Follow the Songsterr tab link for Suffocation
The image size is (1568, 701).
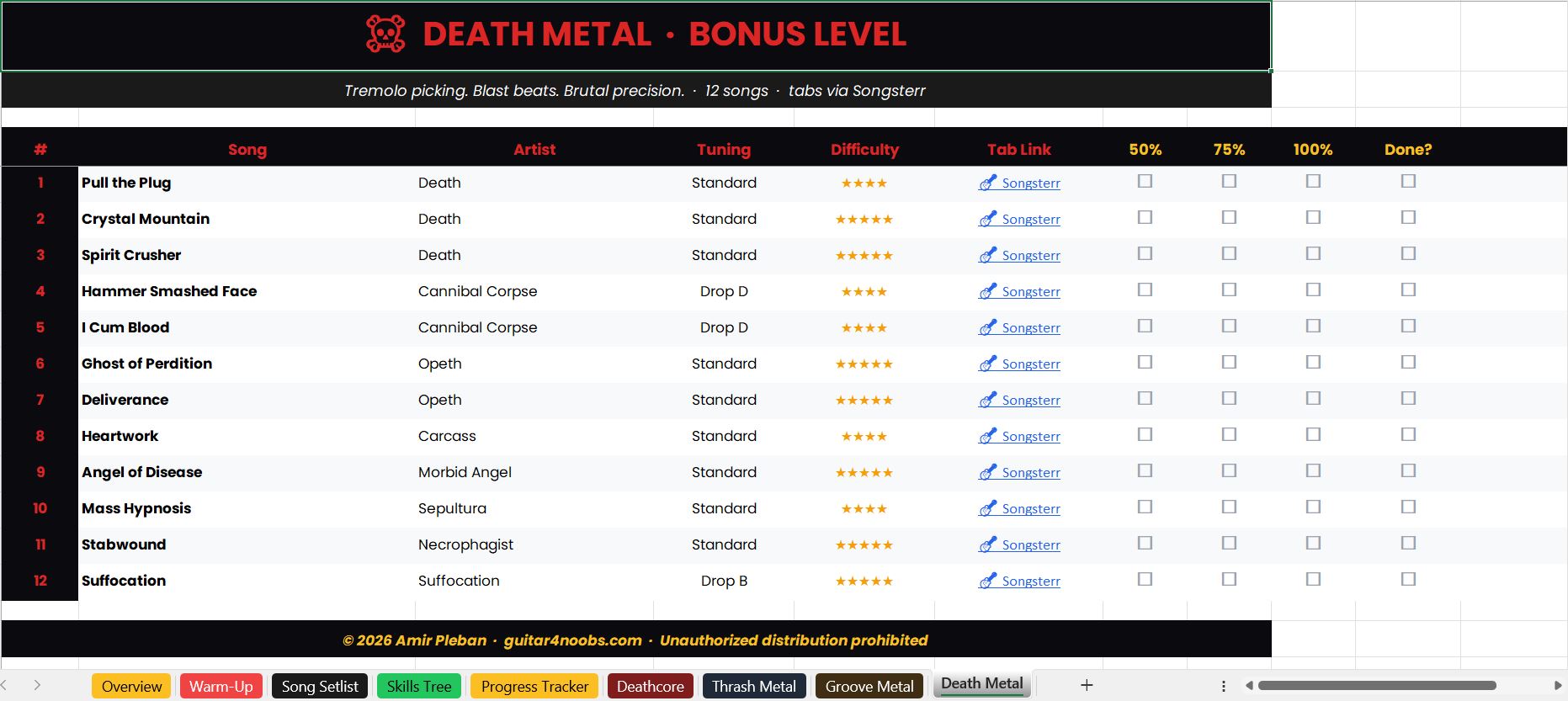pyautogui.click(x=1030, y=582)
